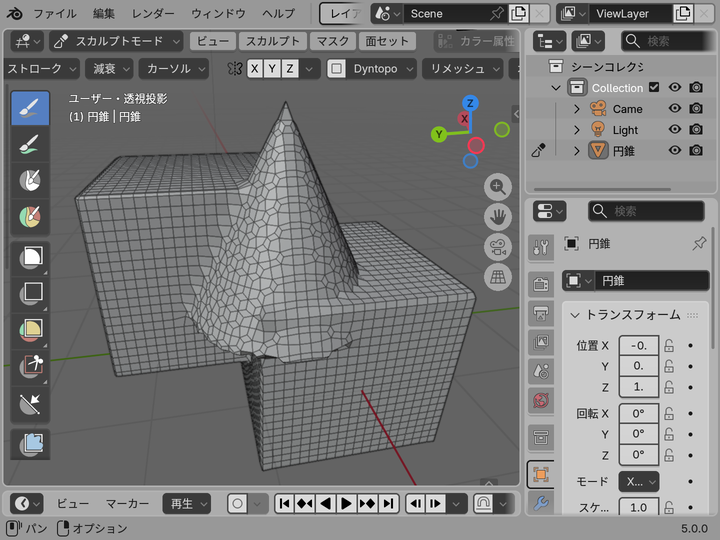The image size is (720, 540).
Task: Expand the Light tree item
Action: (x=577, y=130)
